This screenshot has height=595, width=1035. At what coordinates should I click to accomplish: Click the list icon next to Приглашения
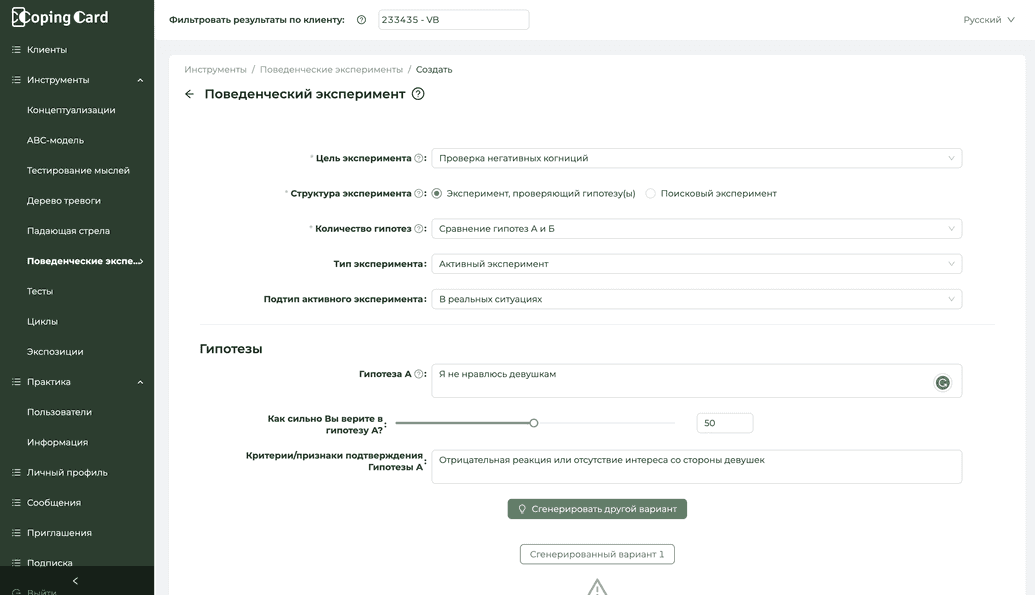pos(17,533)
